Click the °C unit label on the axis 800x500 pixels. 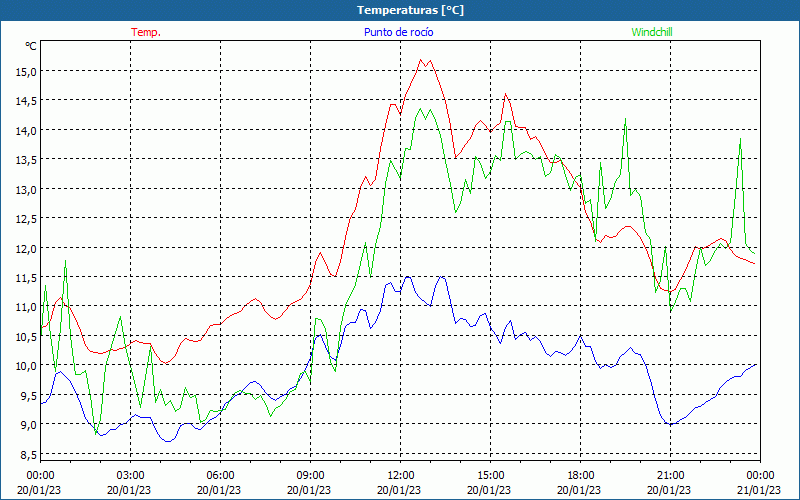click(x=31, y=46)
